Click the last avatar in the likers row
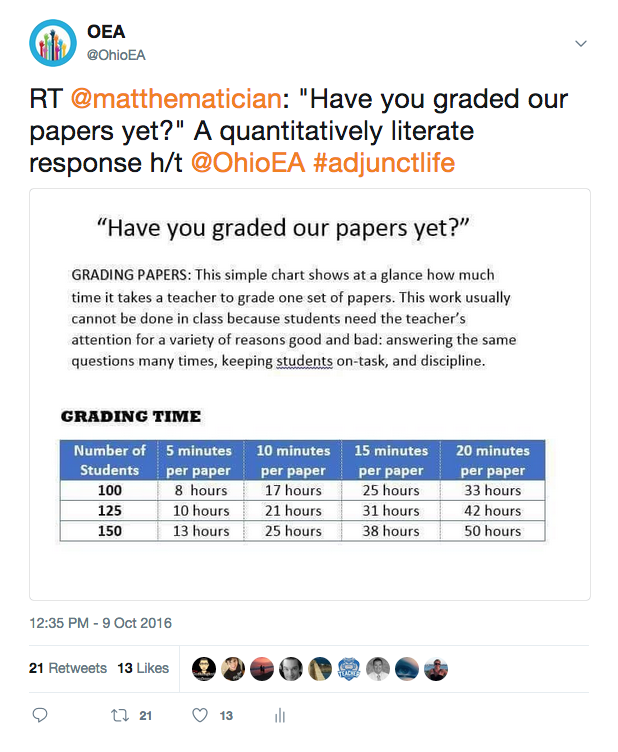The height and width of the screenshot is (752, 618). coord(436,669)
